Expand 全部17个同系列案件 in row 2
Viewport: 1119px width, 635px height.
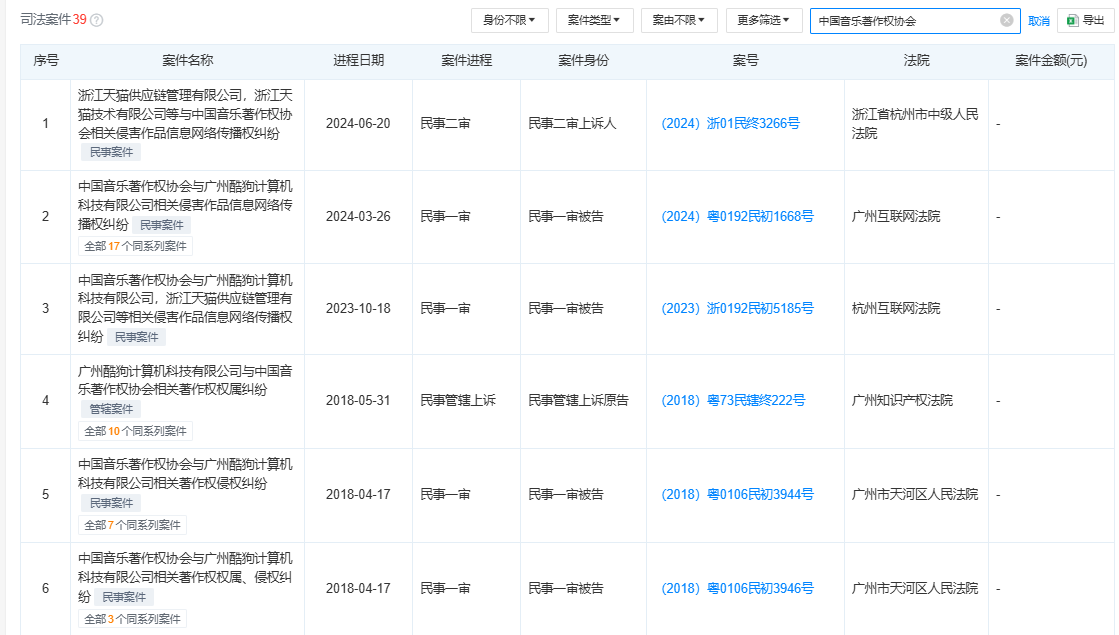[135, 246]
